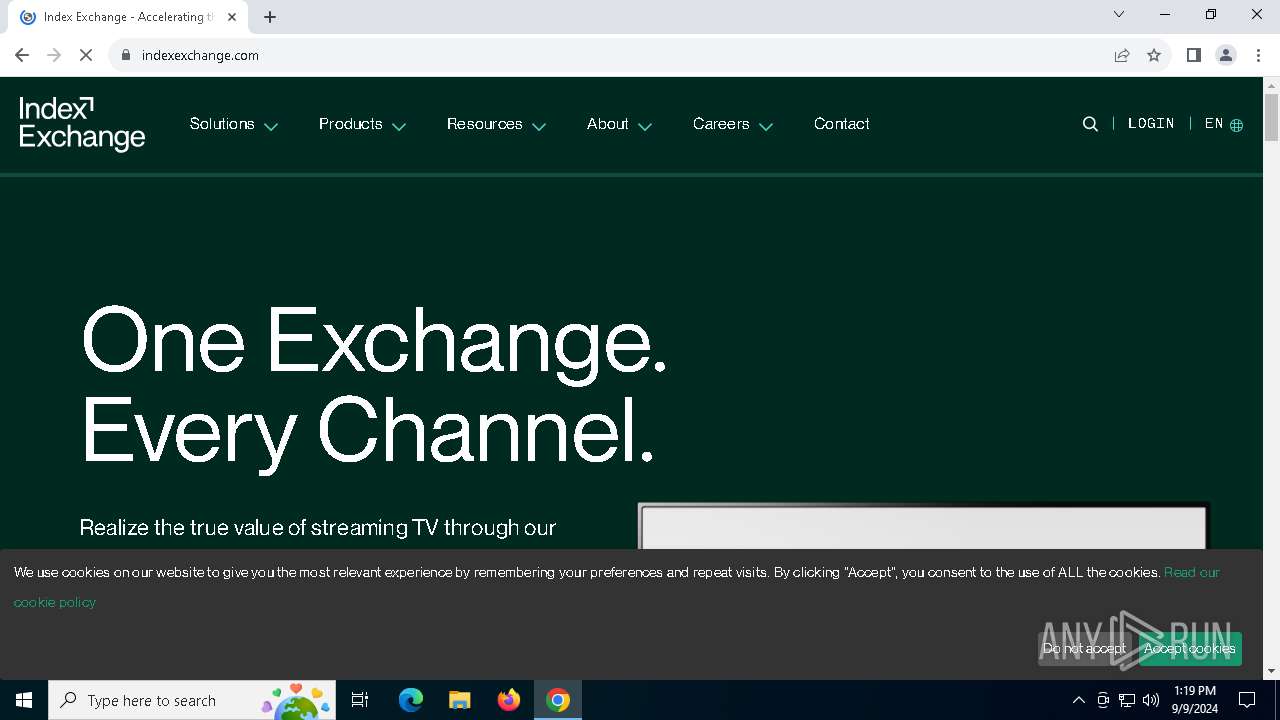Share this page icon in address bar
This screenshot has width=1280, height=720.
[x=1122, y=55]
